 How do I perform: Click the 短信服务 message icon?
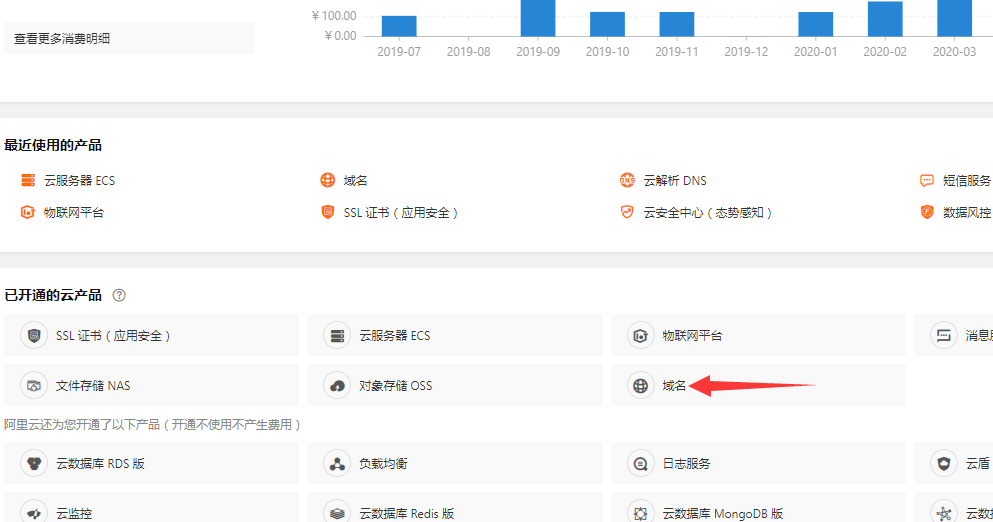pos(927,181)
